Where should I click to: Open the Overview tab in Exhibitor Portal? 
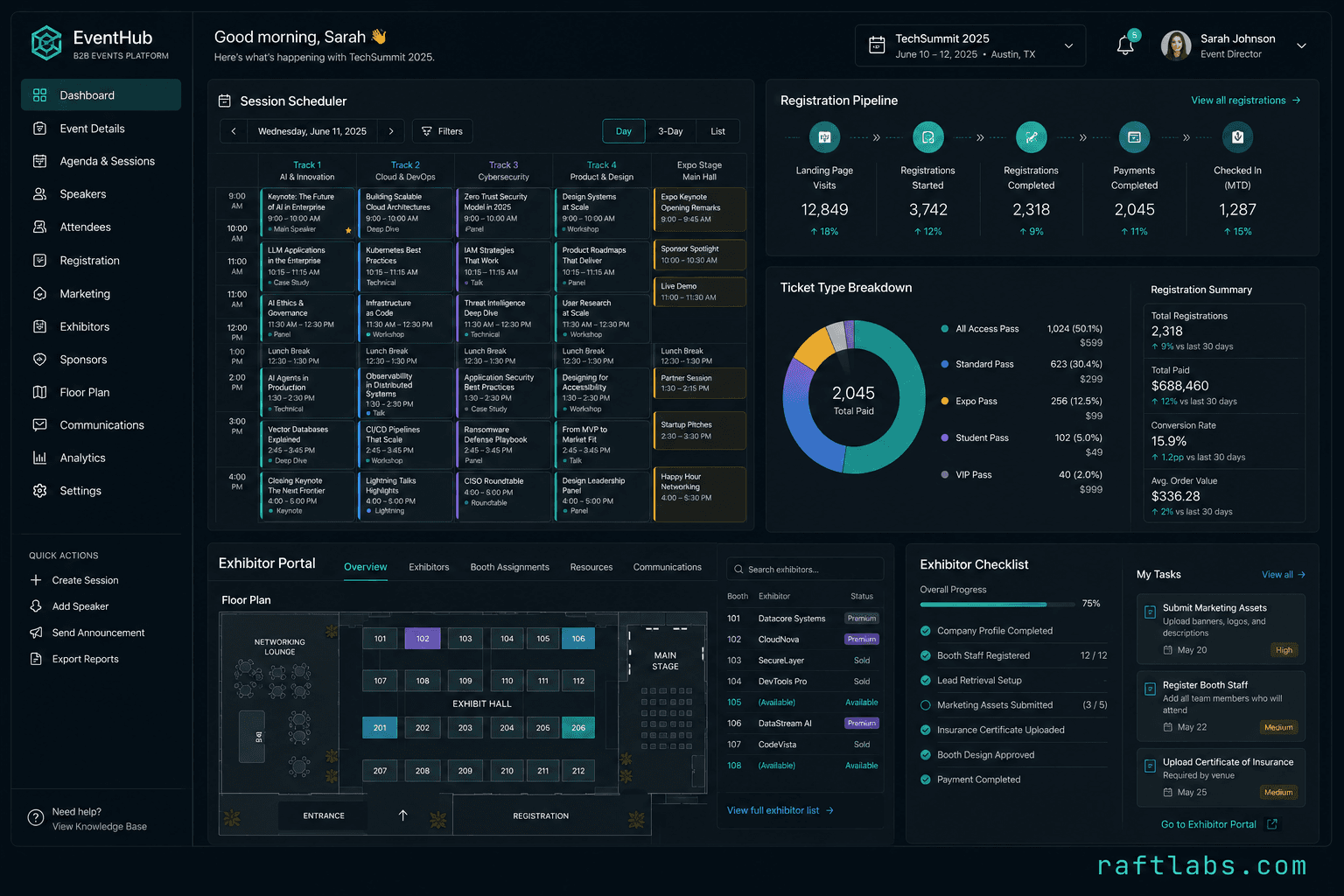(365, 567)
